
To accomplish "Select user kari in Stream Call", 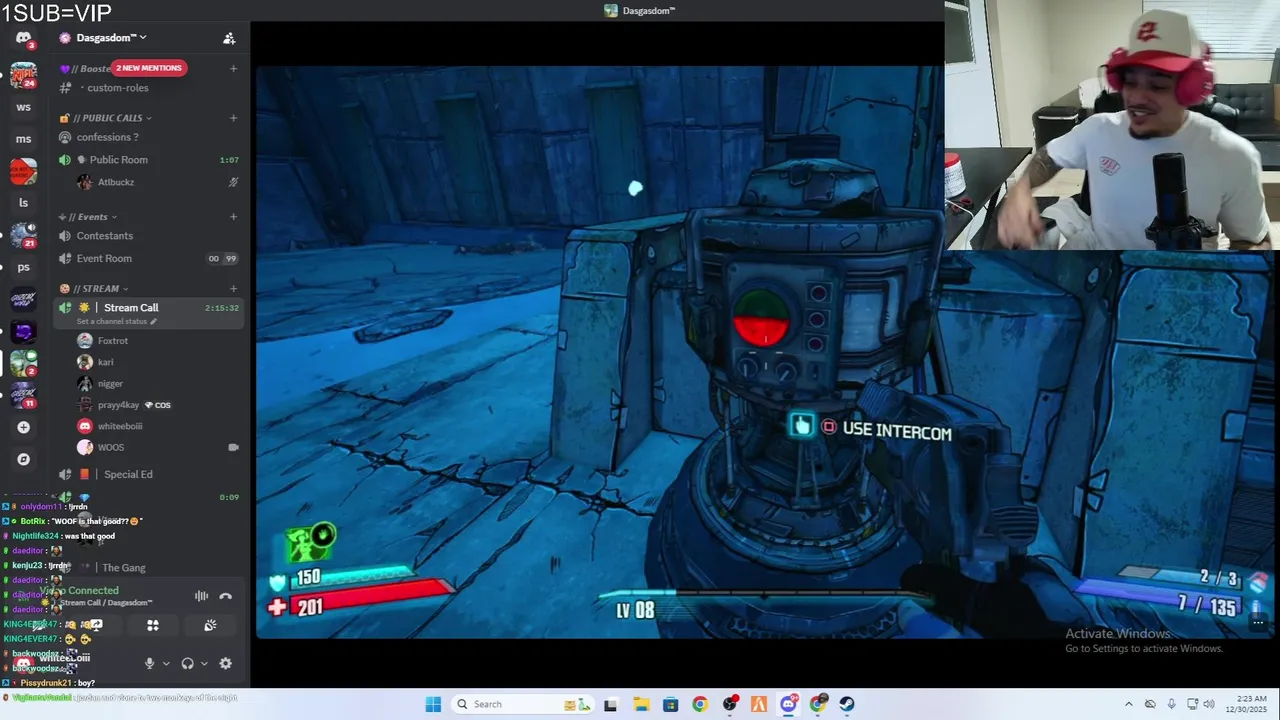I will (158, 362).
